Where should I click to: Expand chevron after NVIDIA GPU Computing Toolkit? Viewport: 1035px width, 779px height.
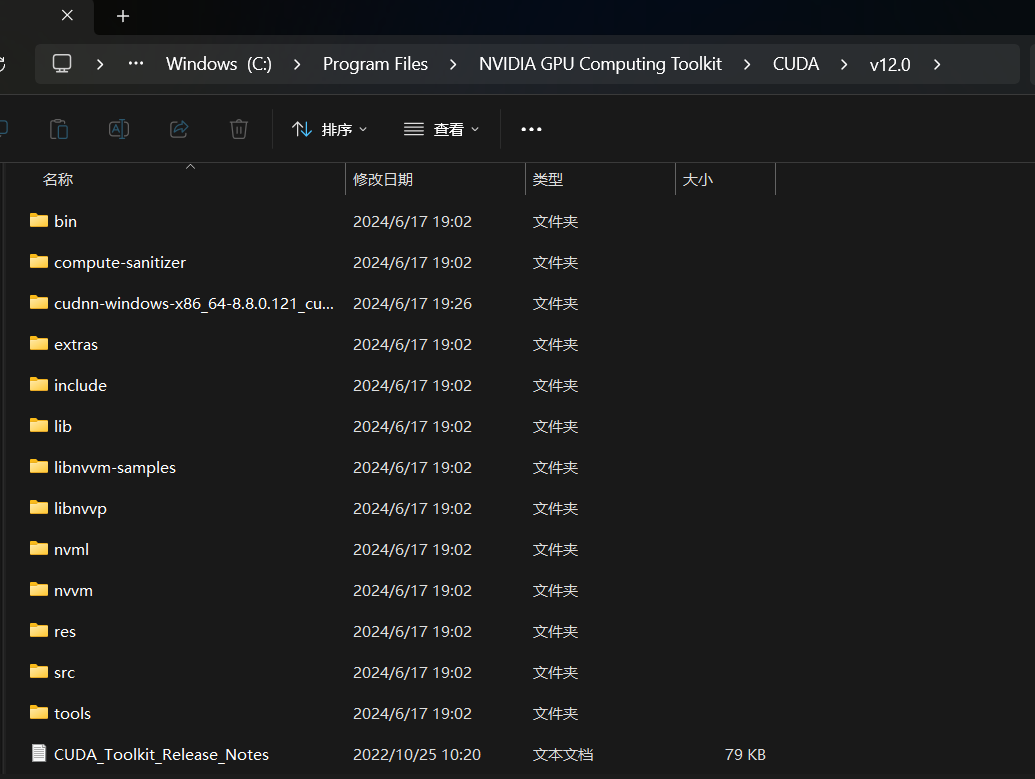pos(747,64)
